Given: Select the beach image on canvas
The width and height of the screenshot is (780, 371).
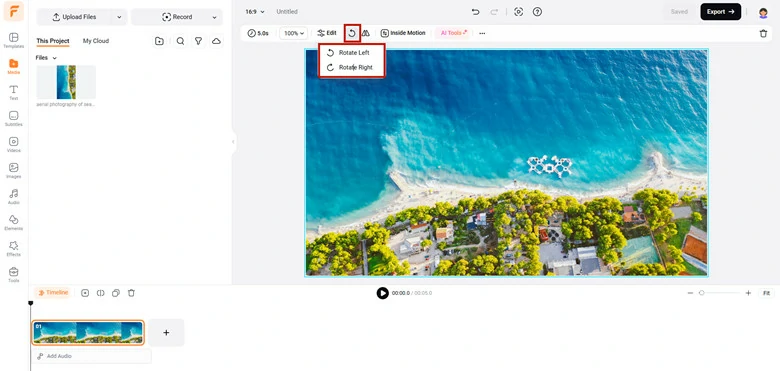Looking at the screenshot, I should (x=506, y=163).
